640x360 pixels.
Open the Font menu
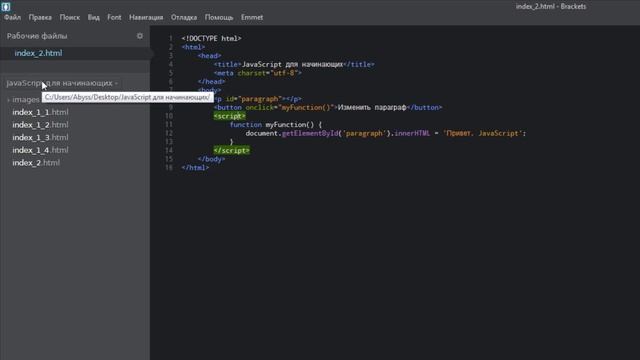pos(114,17)
